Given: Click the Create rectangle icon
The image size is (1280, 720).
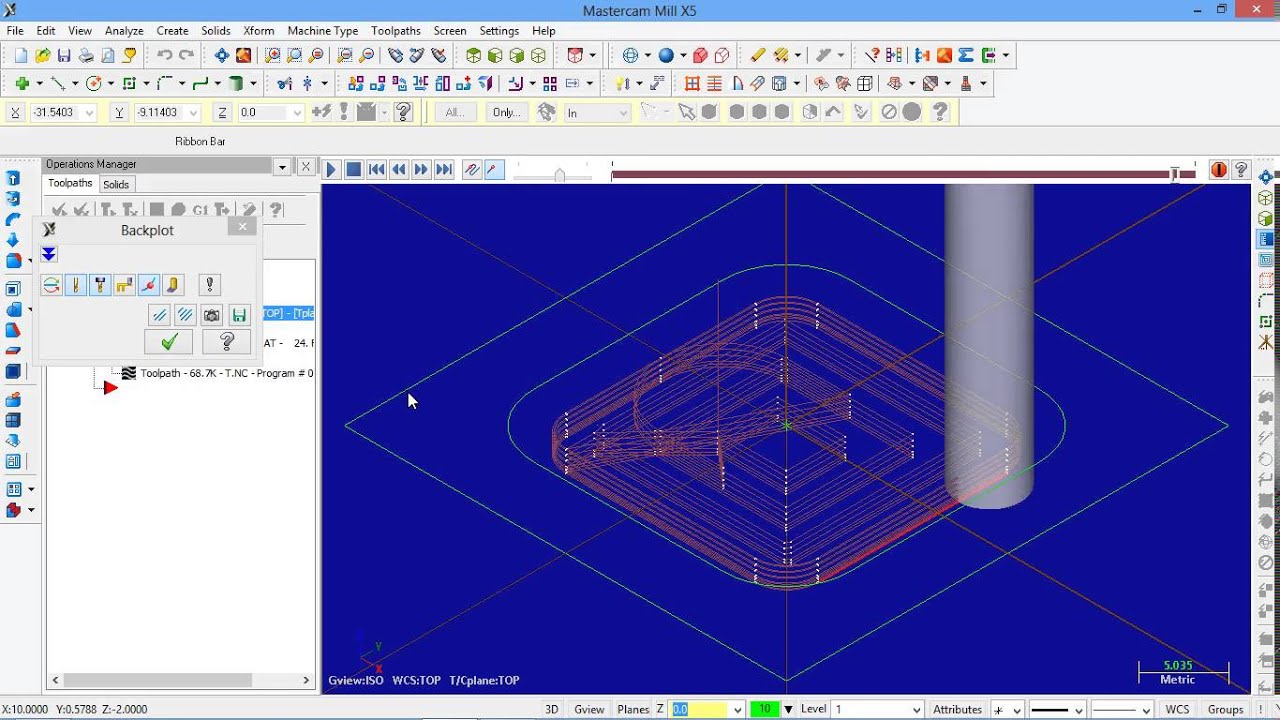Looking at the screenshot, I should click(129, 84).
